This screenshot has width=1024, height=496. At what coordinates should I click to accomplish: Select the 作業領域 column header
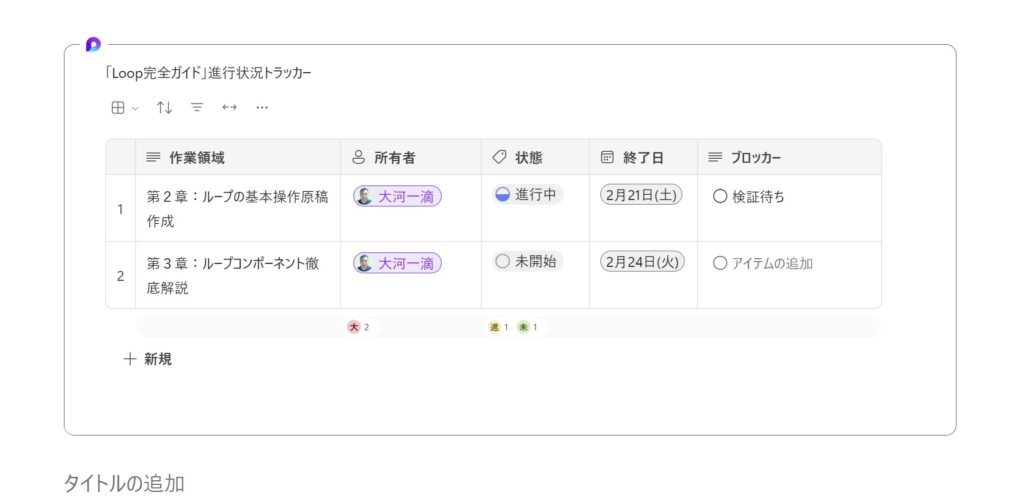click(196, 157)
